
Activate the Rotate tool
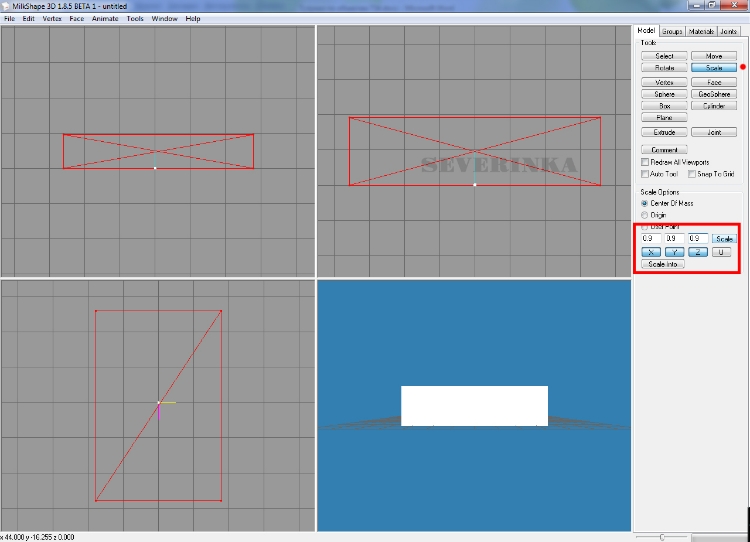(x=664, y=68)
